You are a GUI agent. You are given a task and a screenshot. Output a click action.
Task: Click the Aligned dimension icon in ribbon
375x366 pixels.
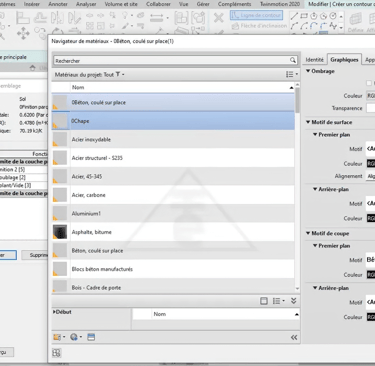click(x=156, y=18)
